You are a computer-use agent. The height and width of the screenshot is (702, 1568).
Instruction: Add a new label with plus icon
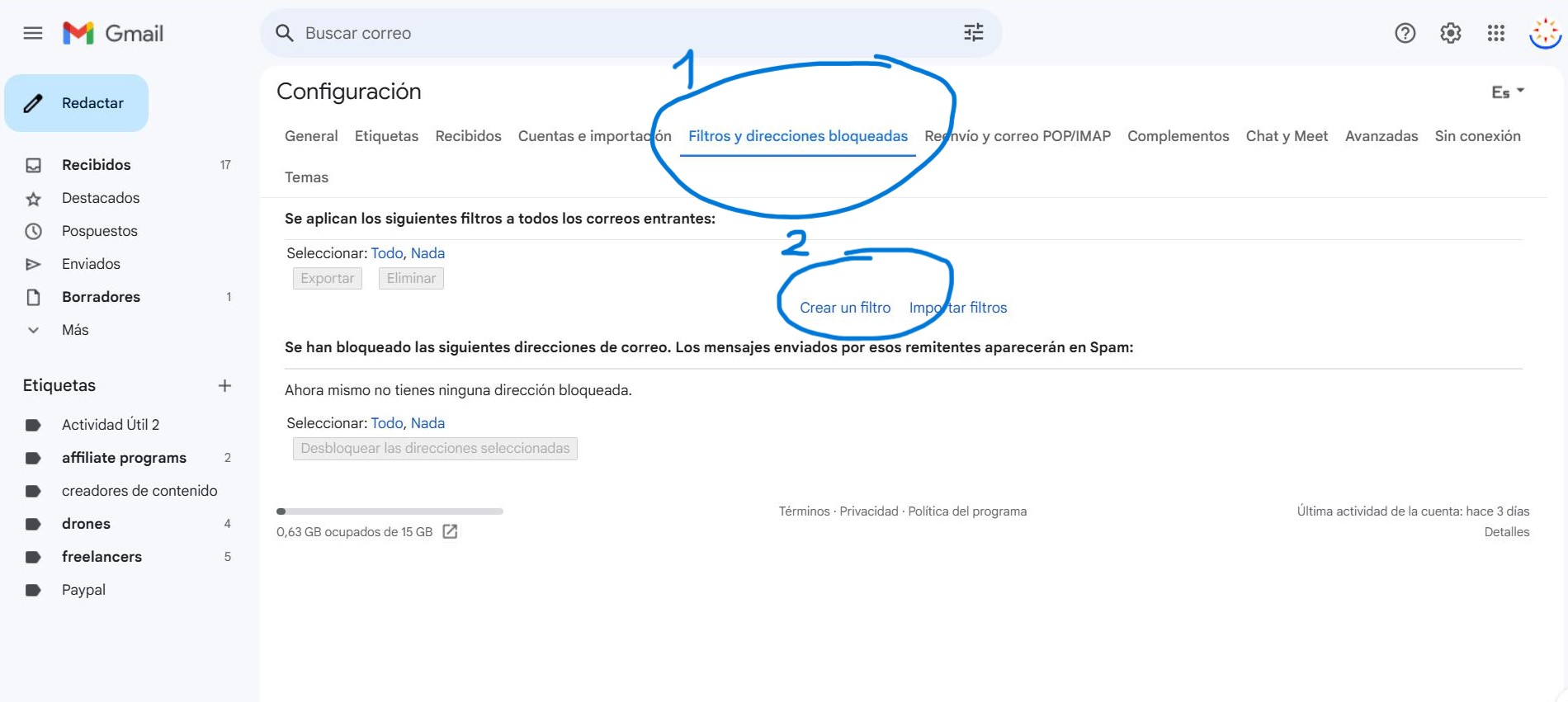pyautogui.click(x=224, y=386)
